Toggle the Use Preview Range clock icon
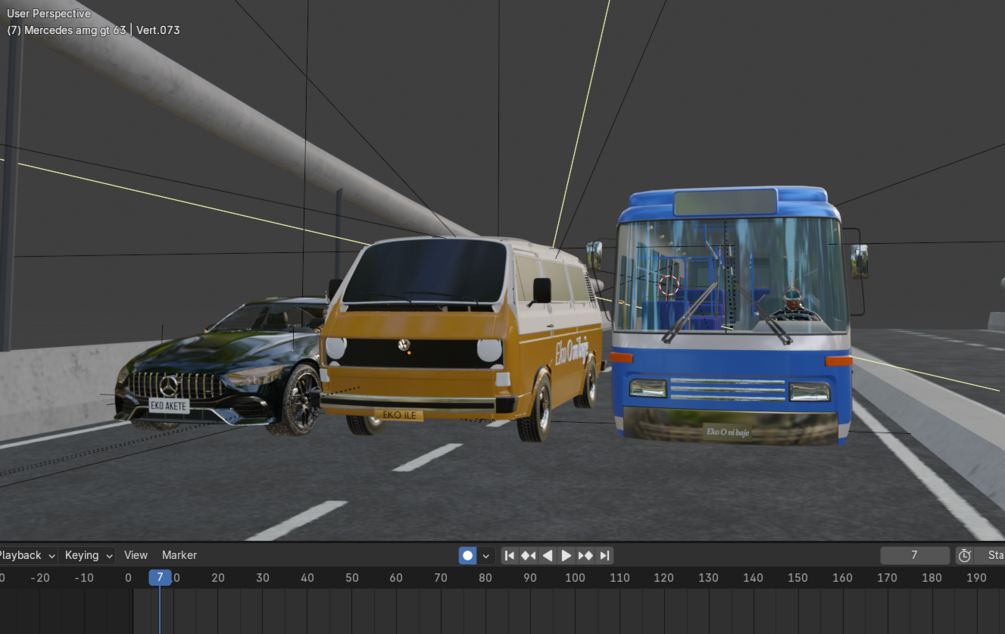This screenshot has width=1005, height=634. 963,555
